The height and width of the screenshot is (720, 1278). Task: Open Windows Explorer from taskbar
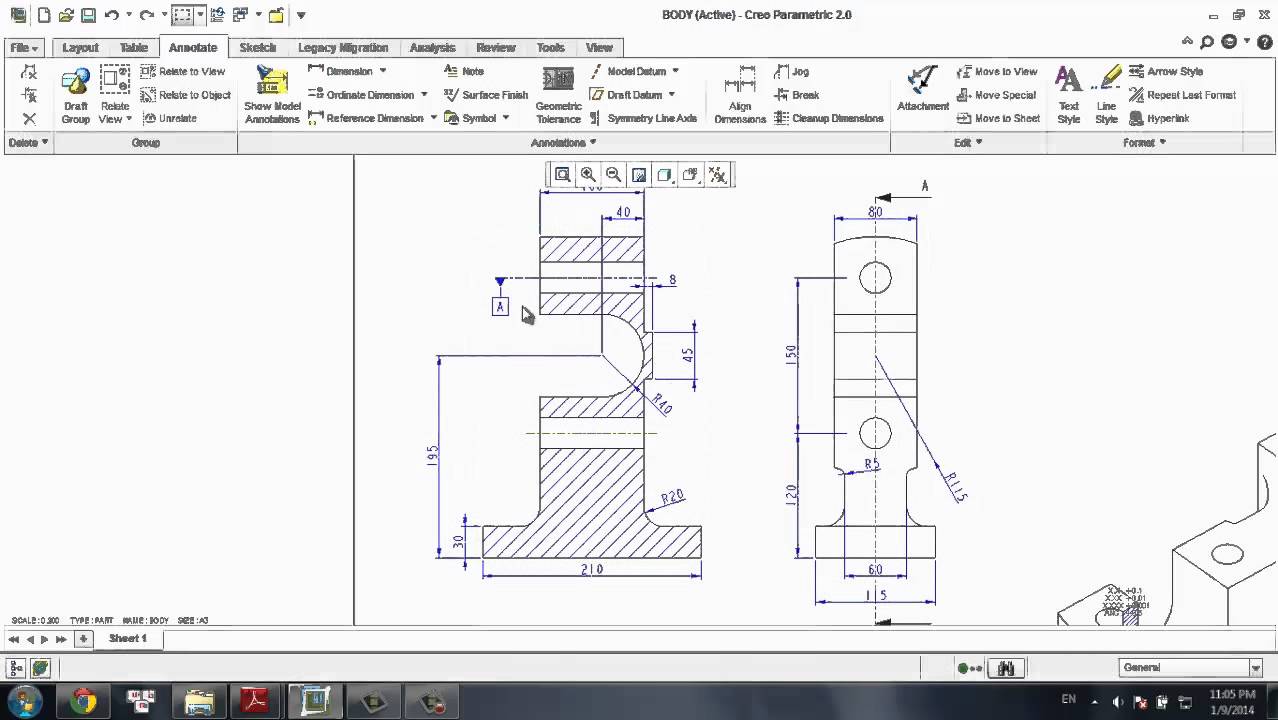pos(199,702)
